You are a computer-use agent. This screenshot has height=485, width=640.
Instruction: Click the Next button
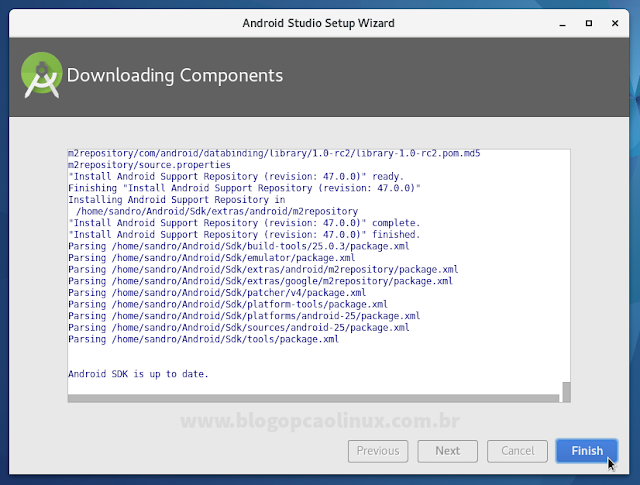pos(447,451)
